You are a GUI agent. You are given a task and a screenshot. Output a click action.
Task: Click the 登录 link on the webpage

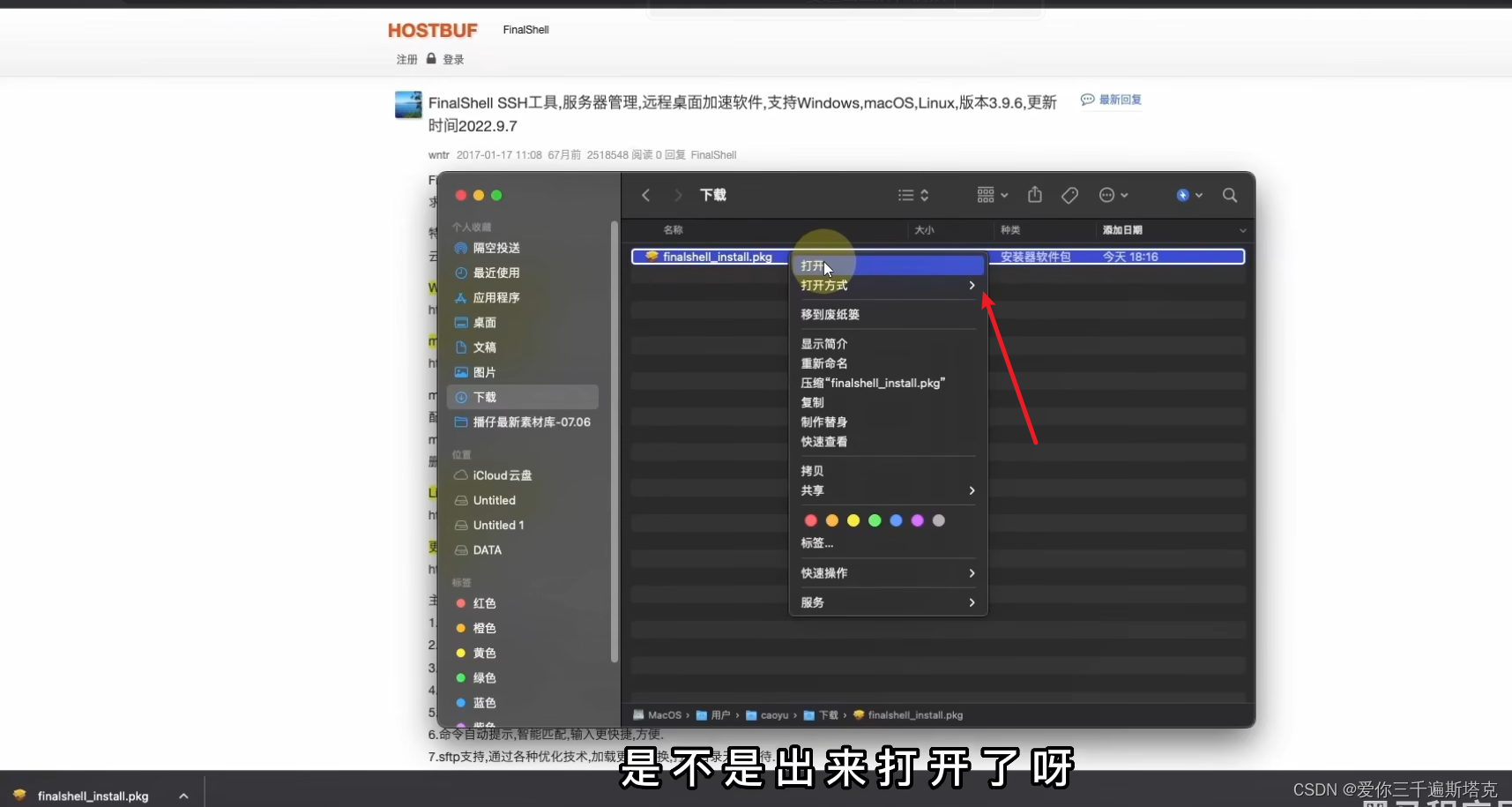(x=452, y=59)
